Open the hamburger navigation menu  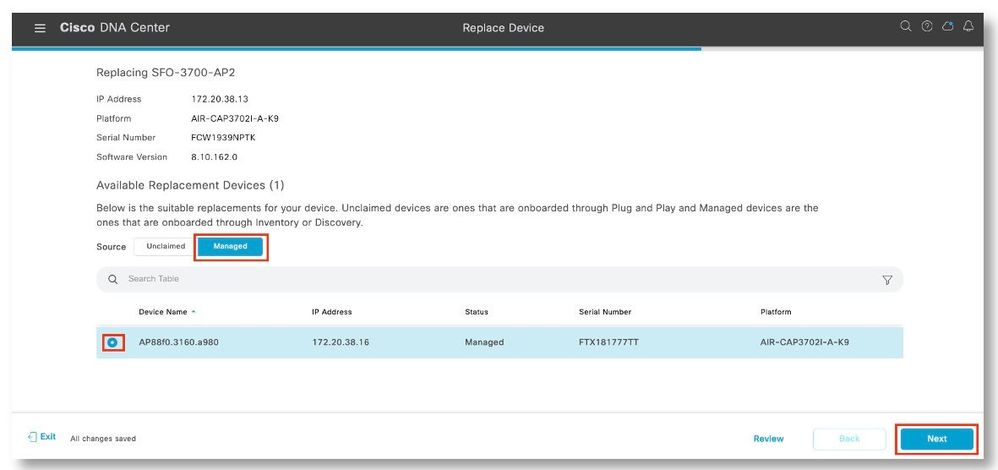(40, 28)
